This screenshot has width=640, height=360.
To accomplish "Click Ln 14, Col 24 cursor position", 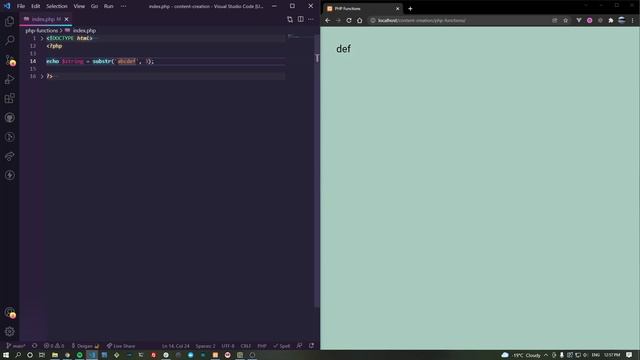I will [x=176, y=346].
